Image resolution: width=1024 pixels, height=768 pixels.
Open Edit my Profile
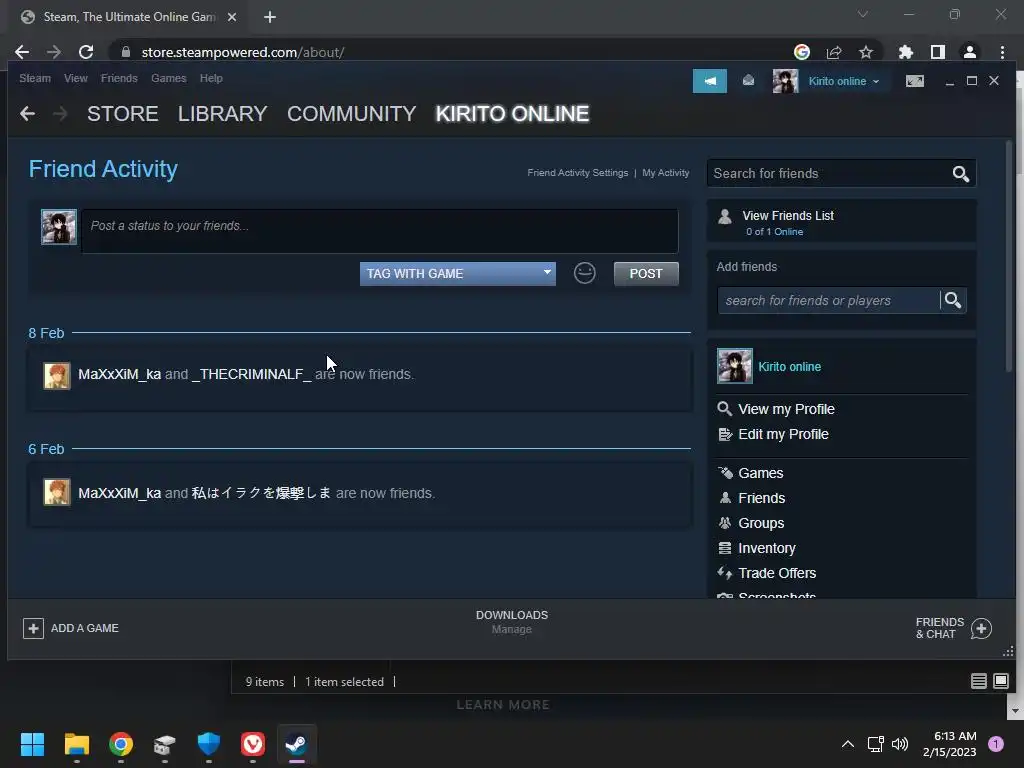tap(783, 434)
